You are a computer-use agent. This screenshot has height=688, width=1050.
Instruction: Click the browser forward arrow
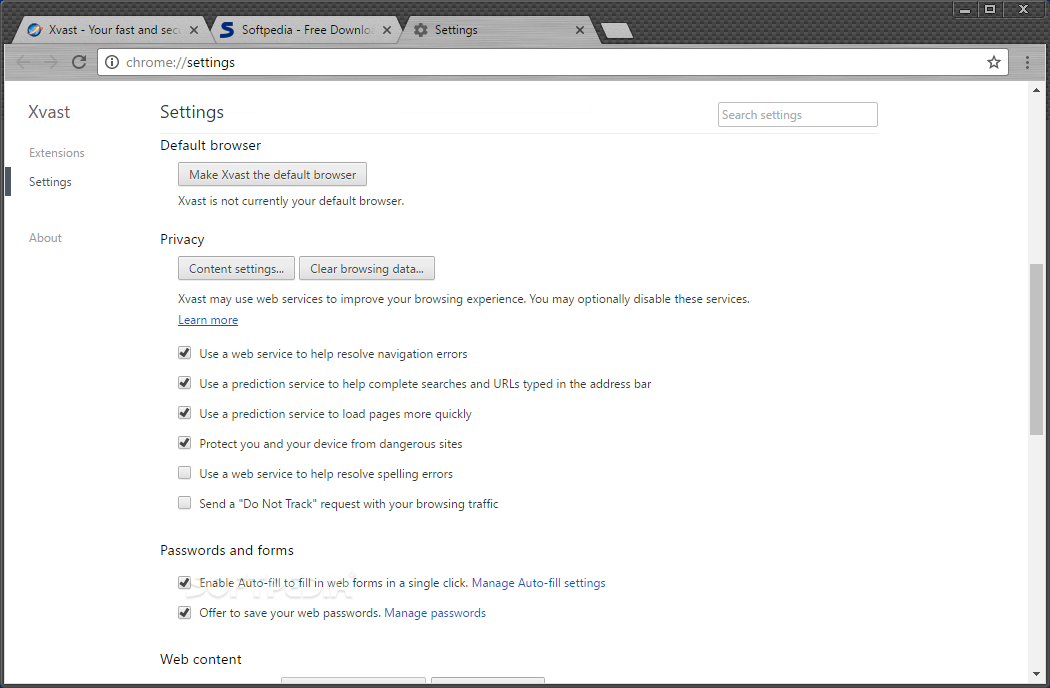point(51,62)
